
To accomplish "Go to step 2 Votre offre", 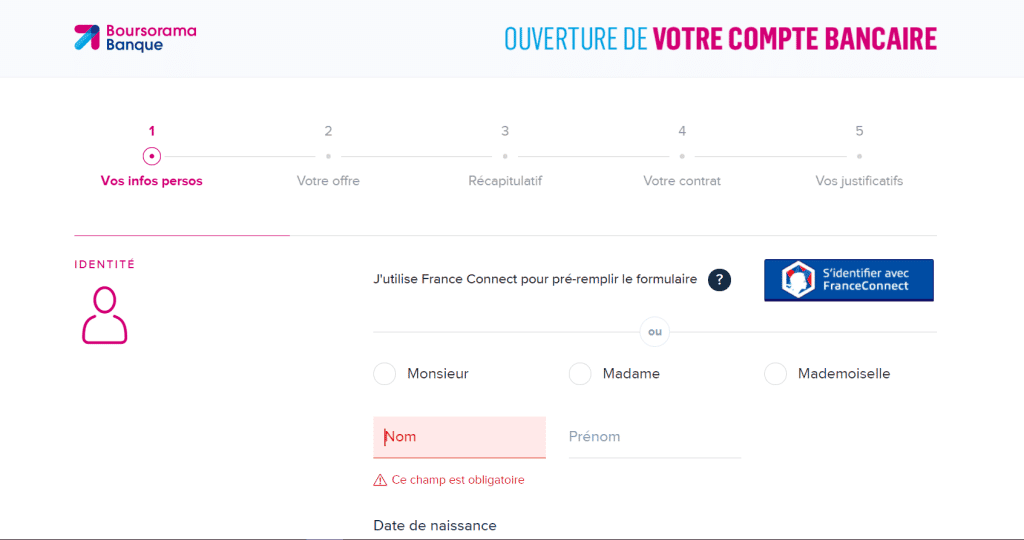I will point(328,181).
